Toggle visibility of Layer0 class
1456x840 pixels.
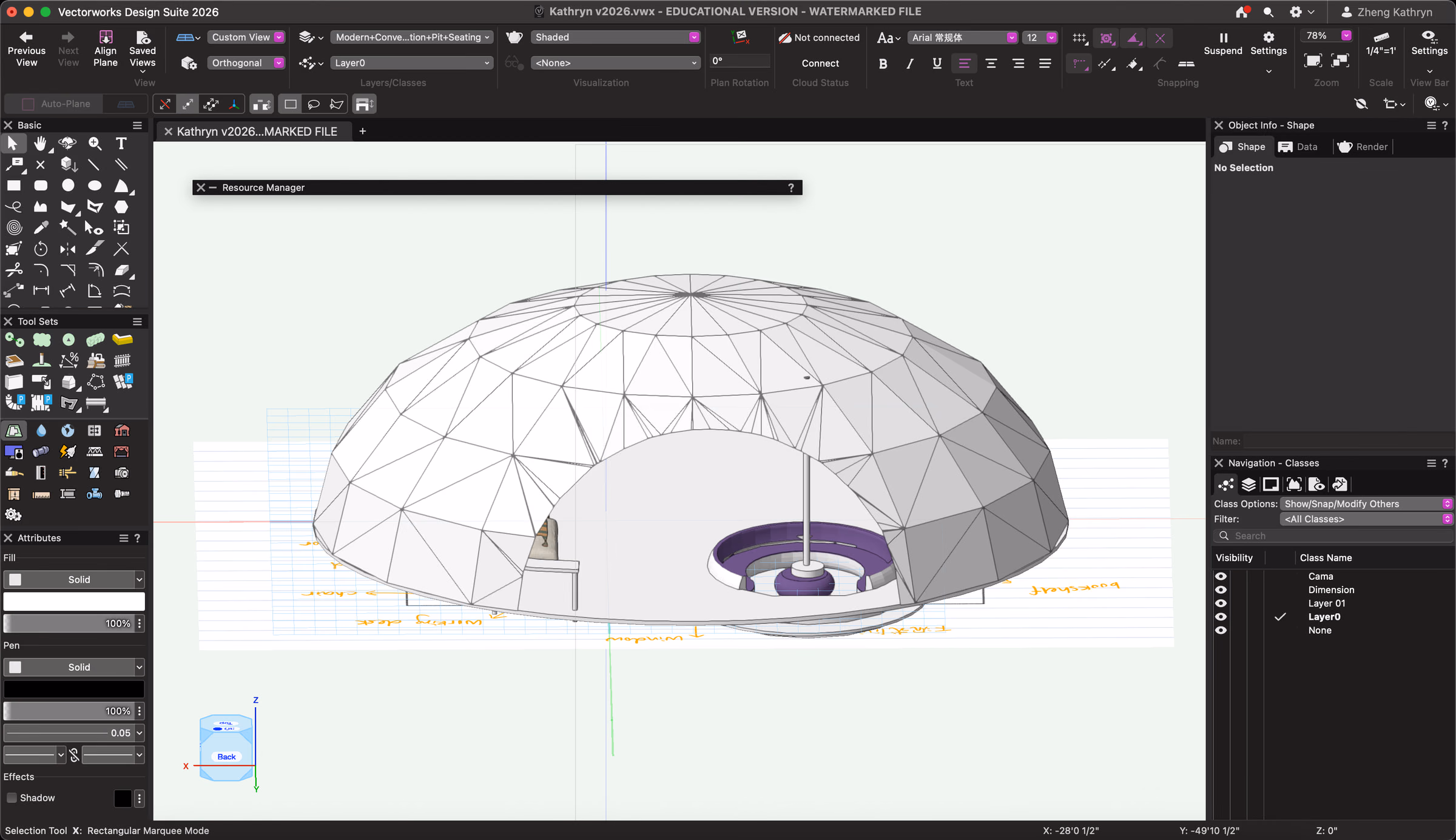(1221, 617)
